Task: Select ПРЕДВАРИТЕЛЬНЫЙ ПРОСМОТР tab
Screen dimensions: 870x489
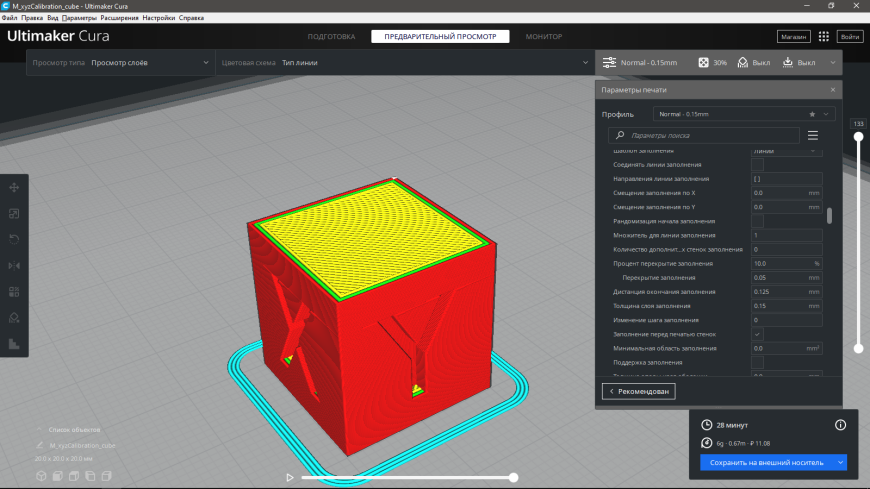Action: pos(440,37)
